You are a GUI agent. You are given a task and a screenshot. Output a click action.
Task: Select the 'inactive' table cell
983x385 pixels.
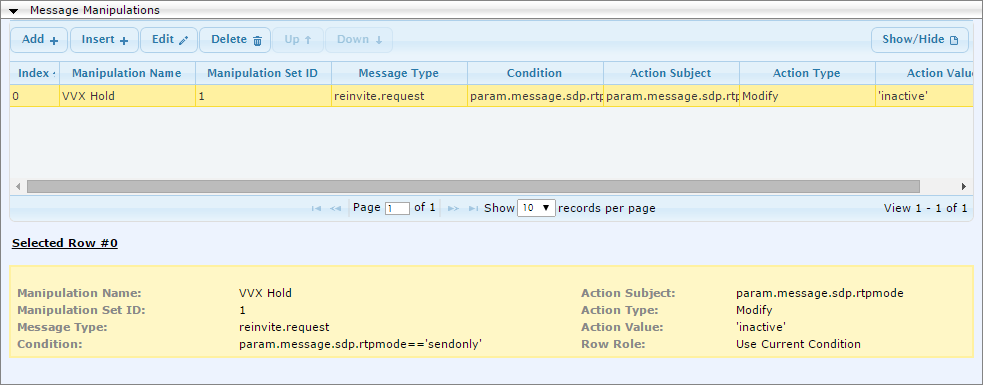click(924, 97)
